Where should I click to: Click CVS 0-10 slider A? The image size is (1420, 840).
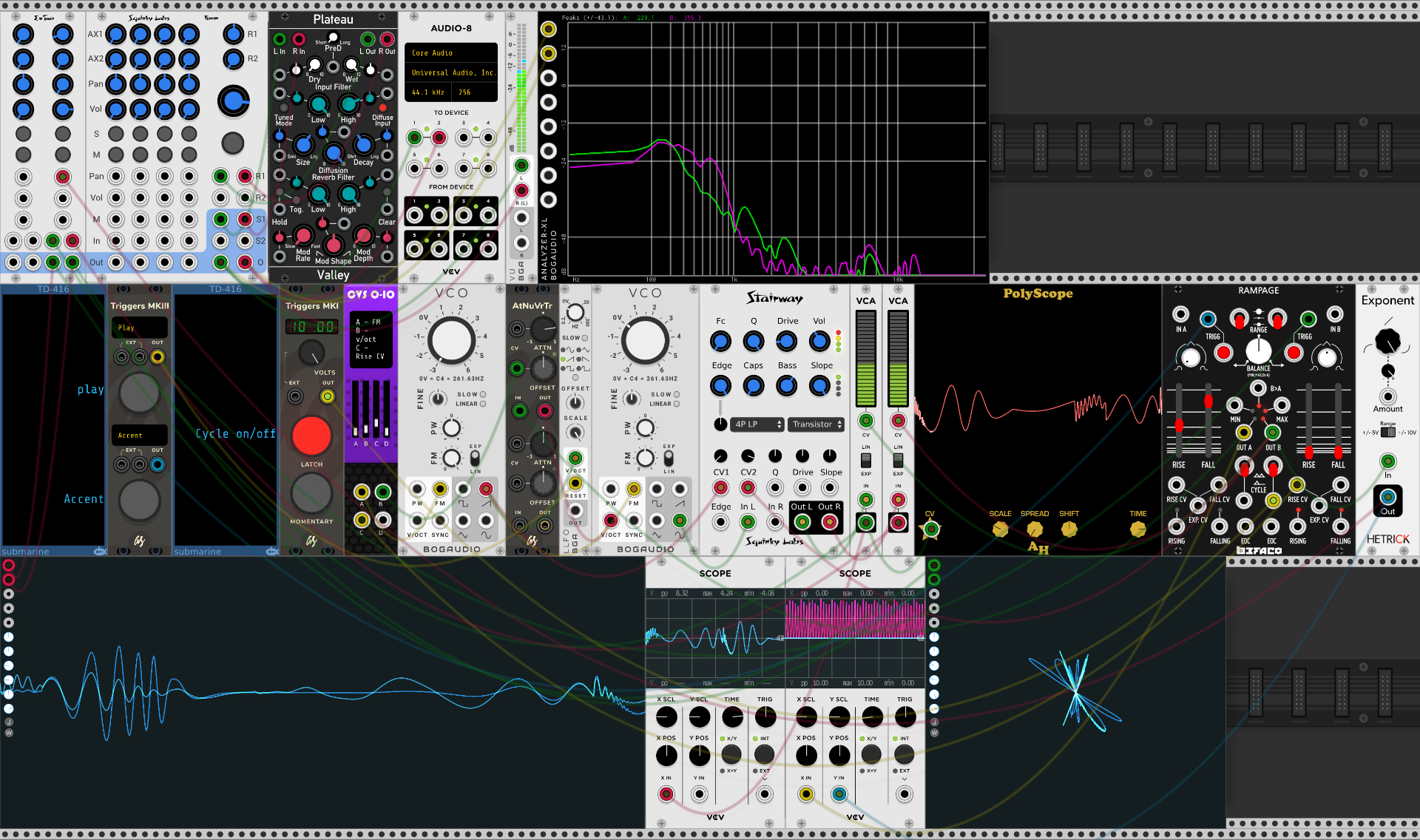click(x=356, y=408)
